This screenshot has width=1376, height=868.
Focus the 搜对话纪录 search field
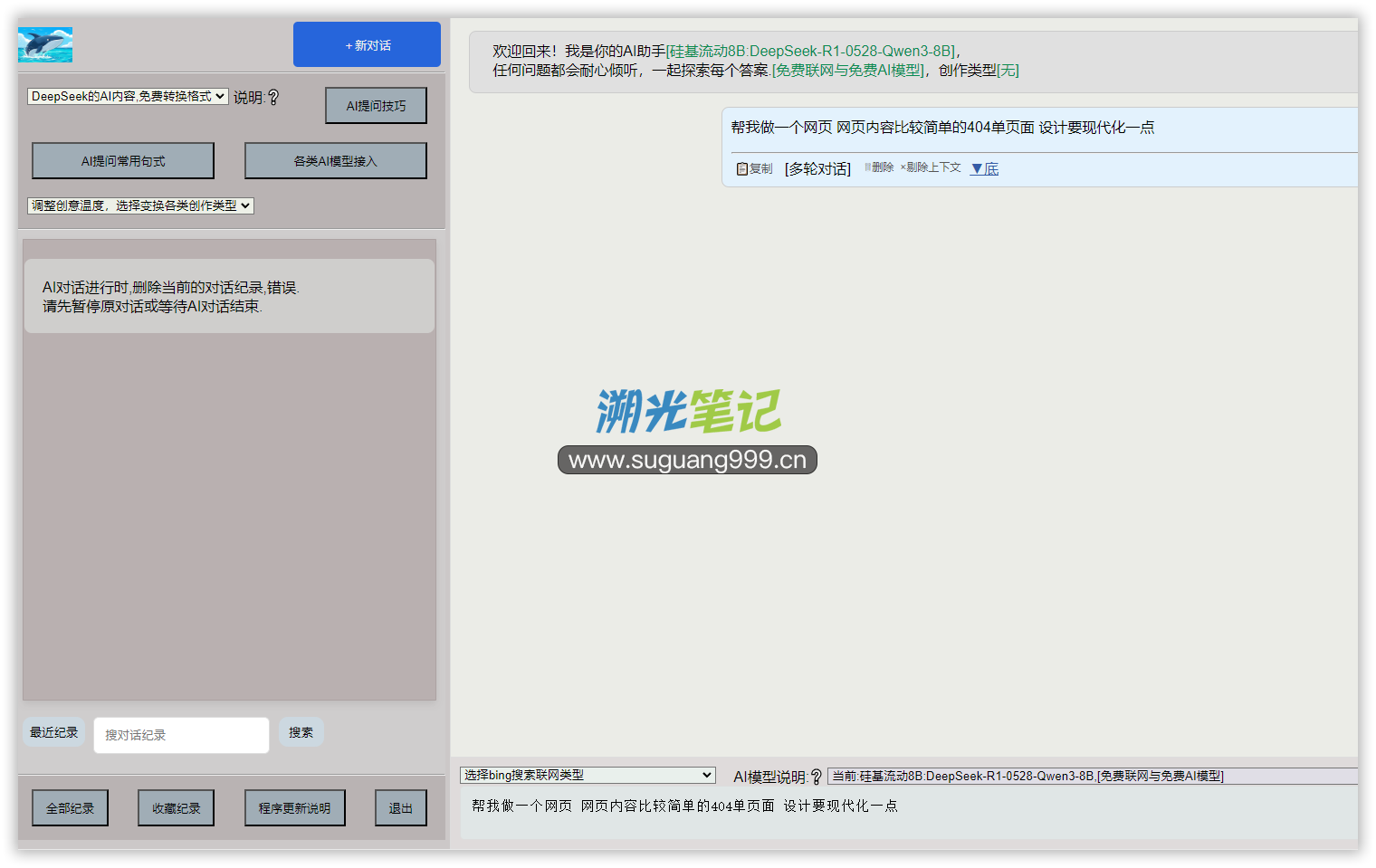[x=181, y=735]
